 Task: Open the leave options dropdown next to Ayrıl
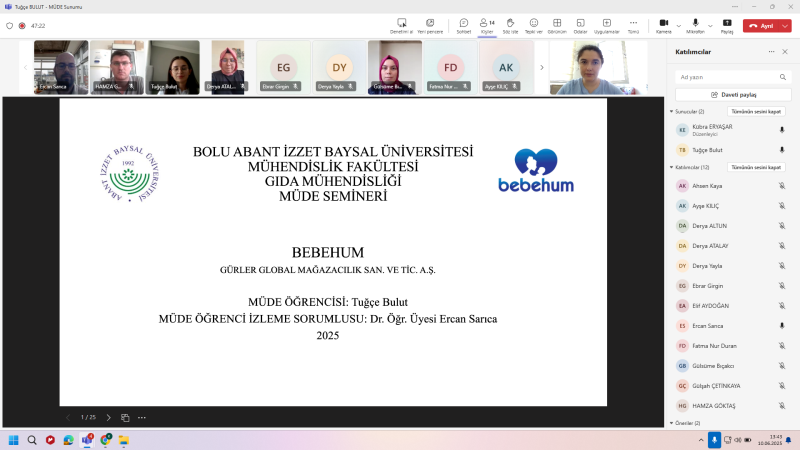coord(785,26)
